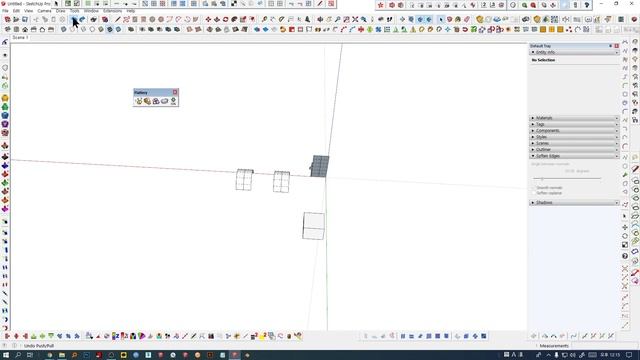Open the Window menu

[91, 11]
